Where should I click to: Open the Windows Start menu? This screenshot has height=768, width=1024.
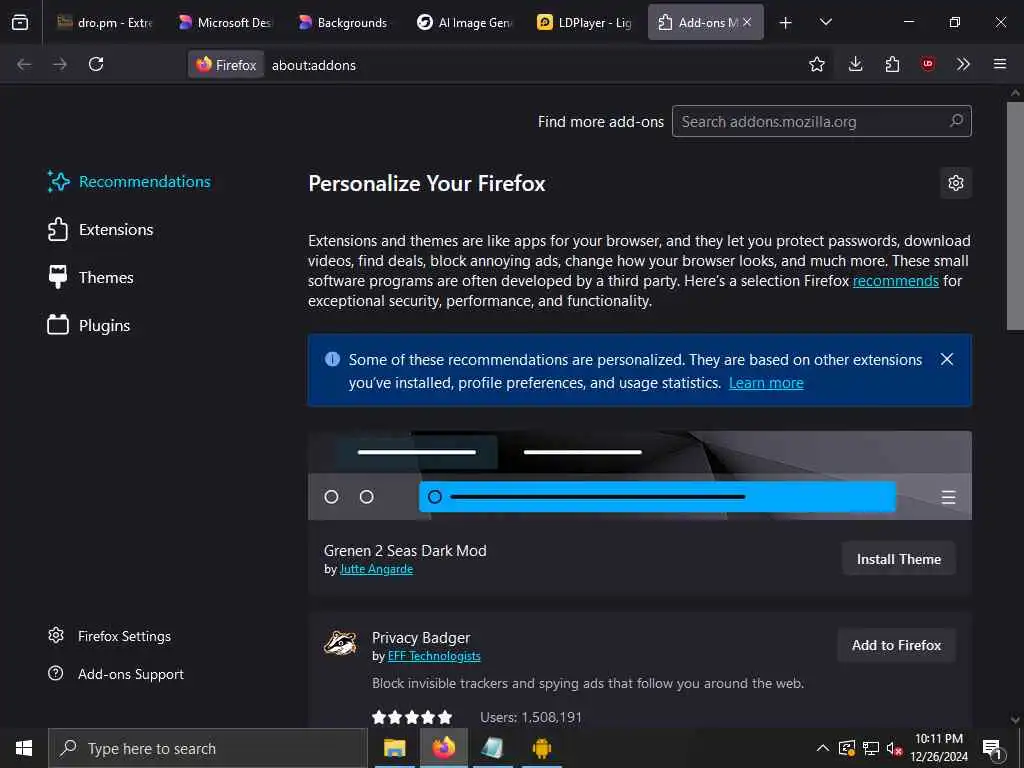(24, 748)
